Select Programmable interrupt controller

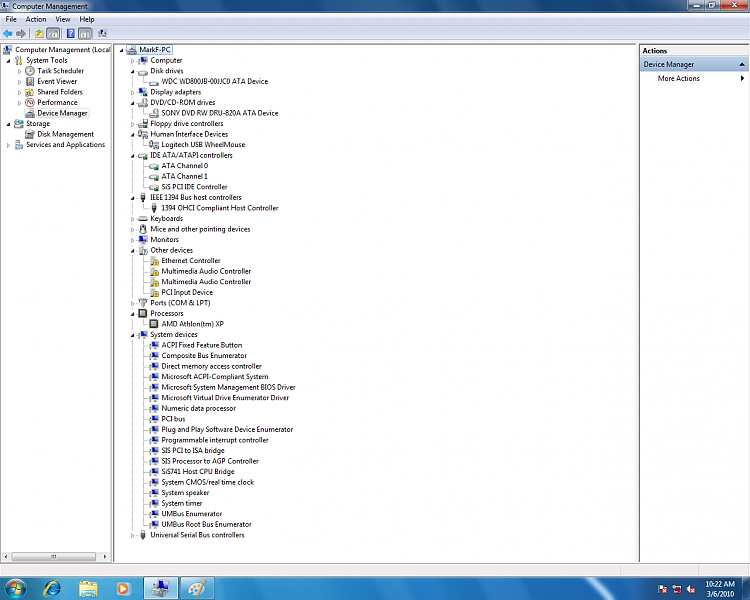(215, 440)
